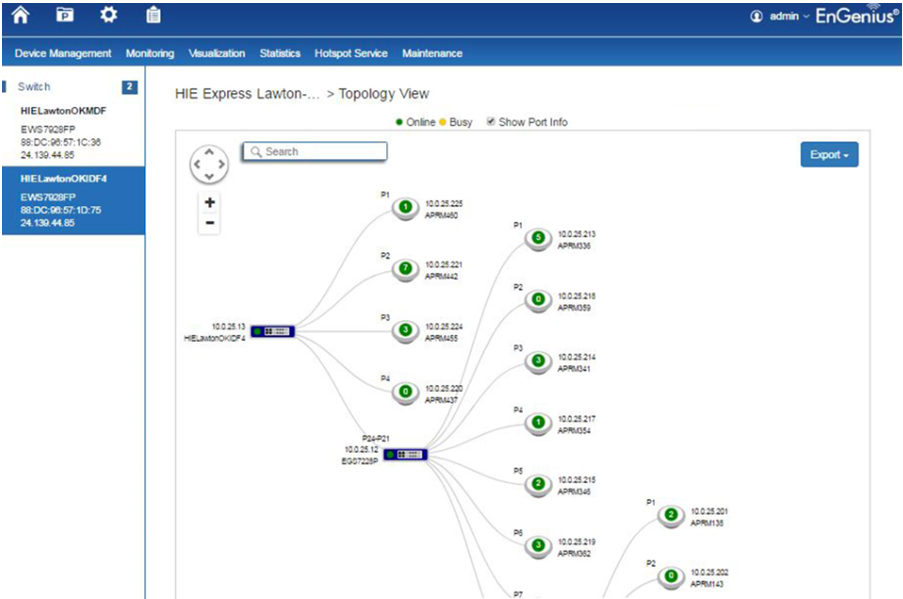903x599 pixels.
Task: Click the 10.0.25.214 IP label
Action: tap(576, 357)
